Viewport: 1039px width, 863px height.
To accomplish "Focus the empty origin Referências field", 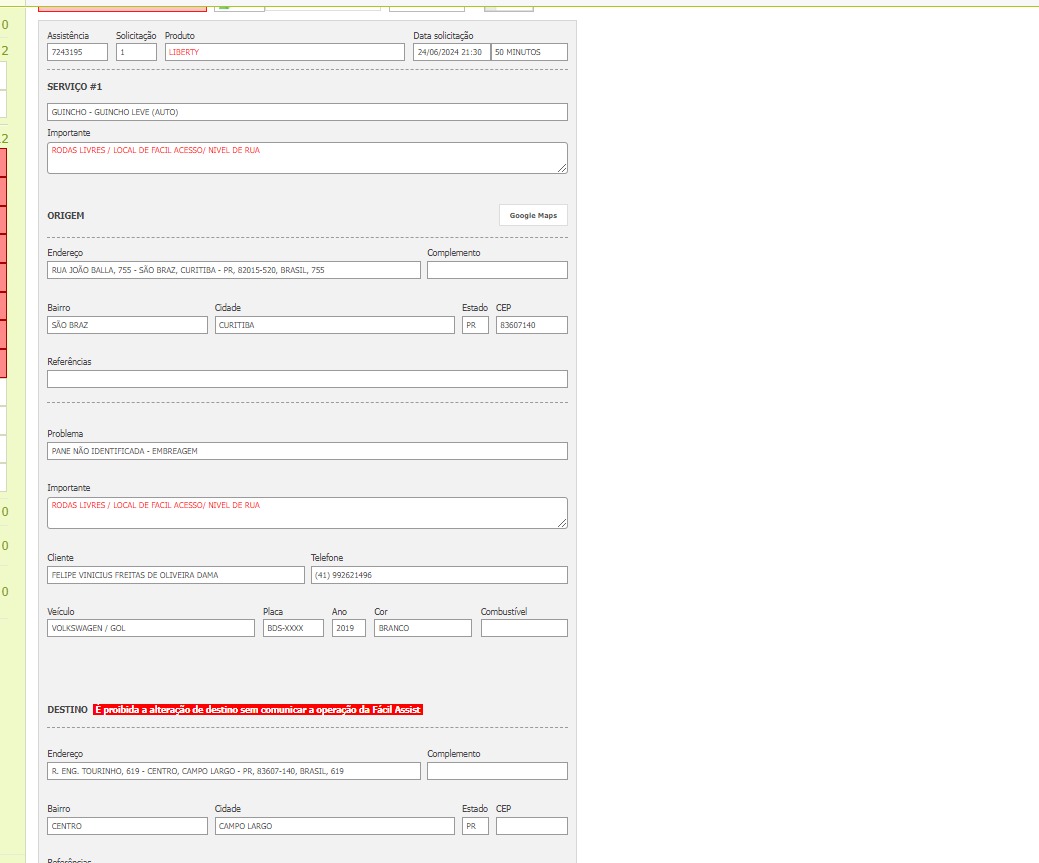I will click(x=307, y=379).
